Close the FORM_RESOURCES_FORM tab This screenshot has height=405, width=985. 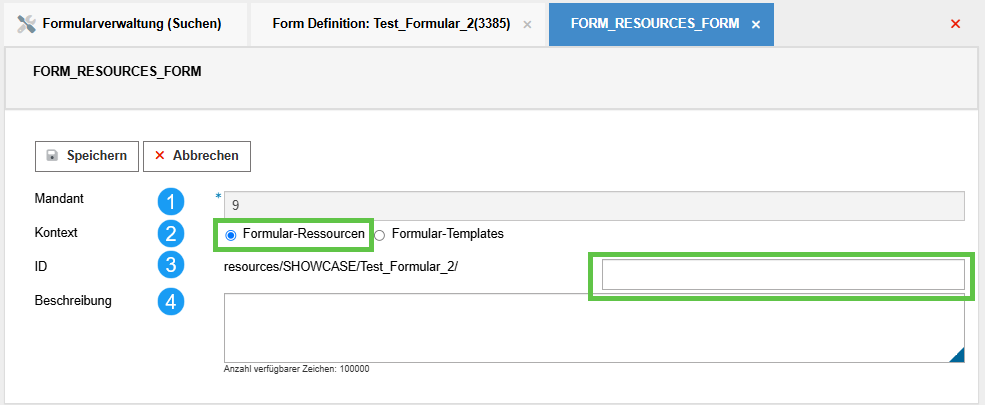pyautogui.click(x=756, y=24)
